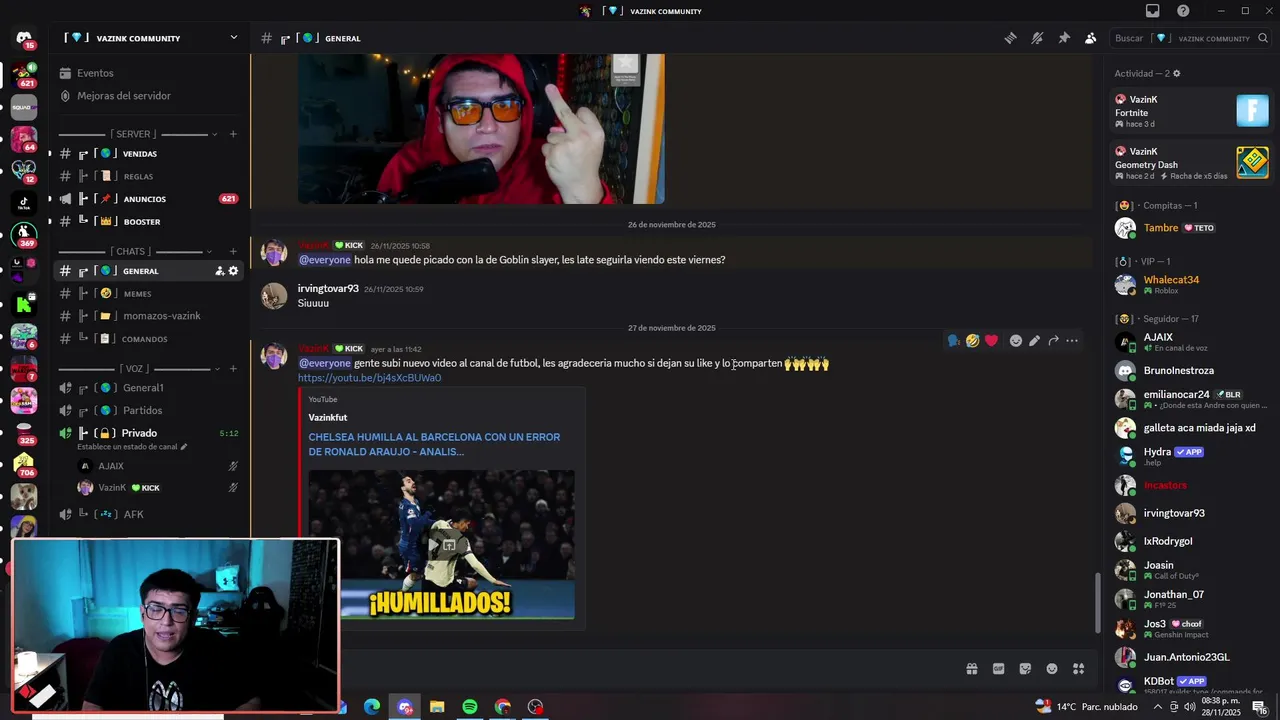Select member Tambre in Compitas list
The image size is (1280, 720).
(1191, 228)
